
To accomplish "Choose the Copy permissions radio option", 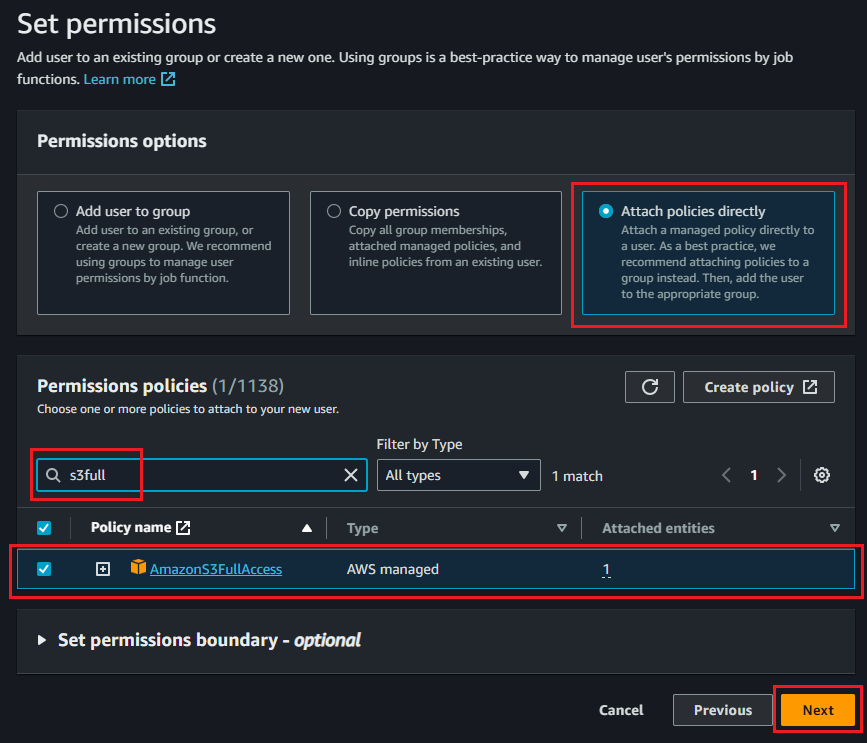I will [334, 211].
